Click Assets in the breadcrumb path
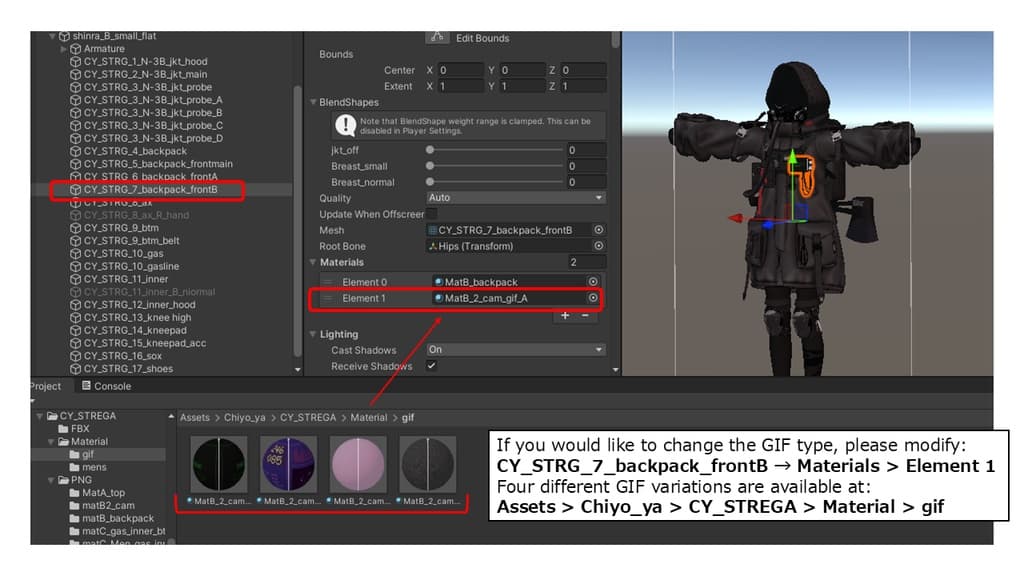This screenshot has width=1024, height=576. pyautogui.click(x=195, y=417)
